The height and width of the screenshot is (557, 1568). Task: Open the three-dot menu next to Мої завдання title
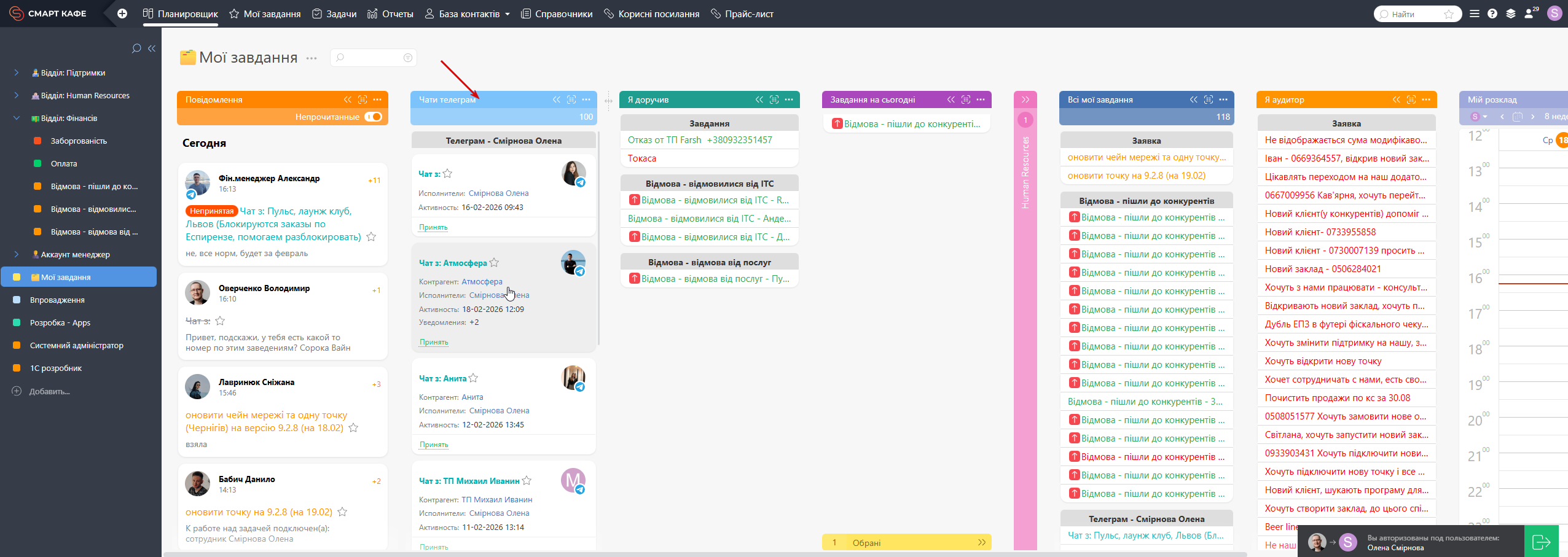[312, 58]
